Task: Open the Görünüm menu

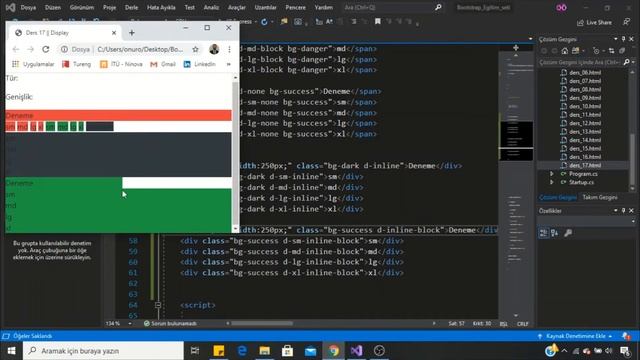Action: point(82,7)
